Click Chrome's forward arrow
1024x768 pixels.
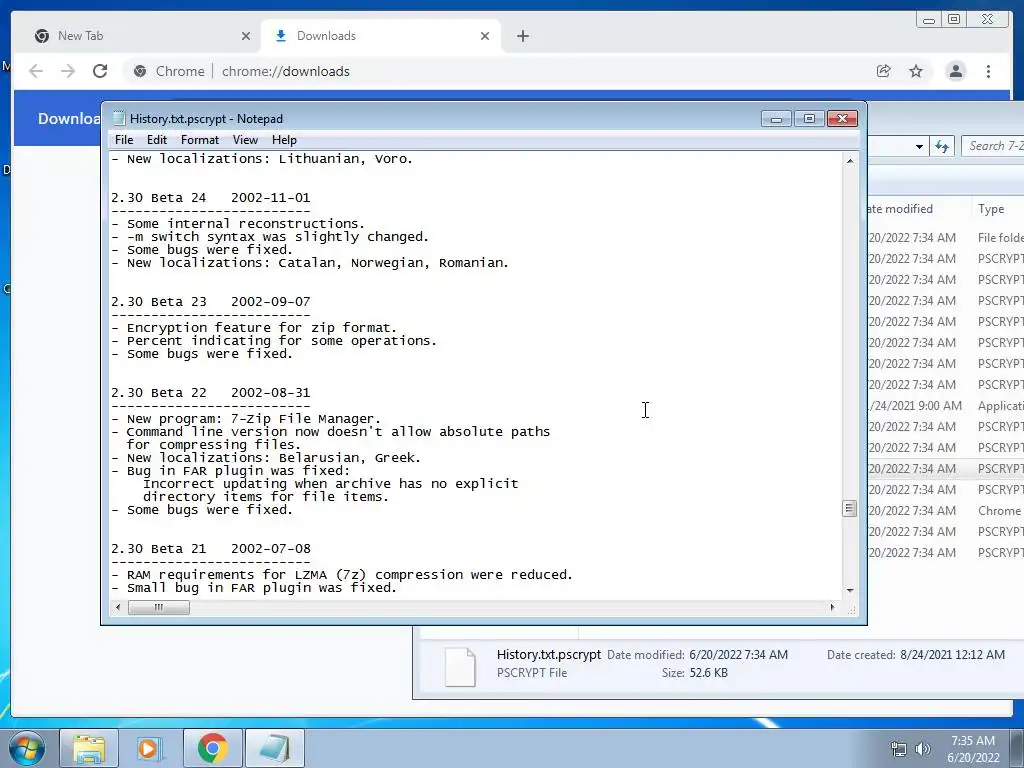pos(68,71)
